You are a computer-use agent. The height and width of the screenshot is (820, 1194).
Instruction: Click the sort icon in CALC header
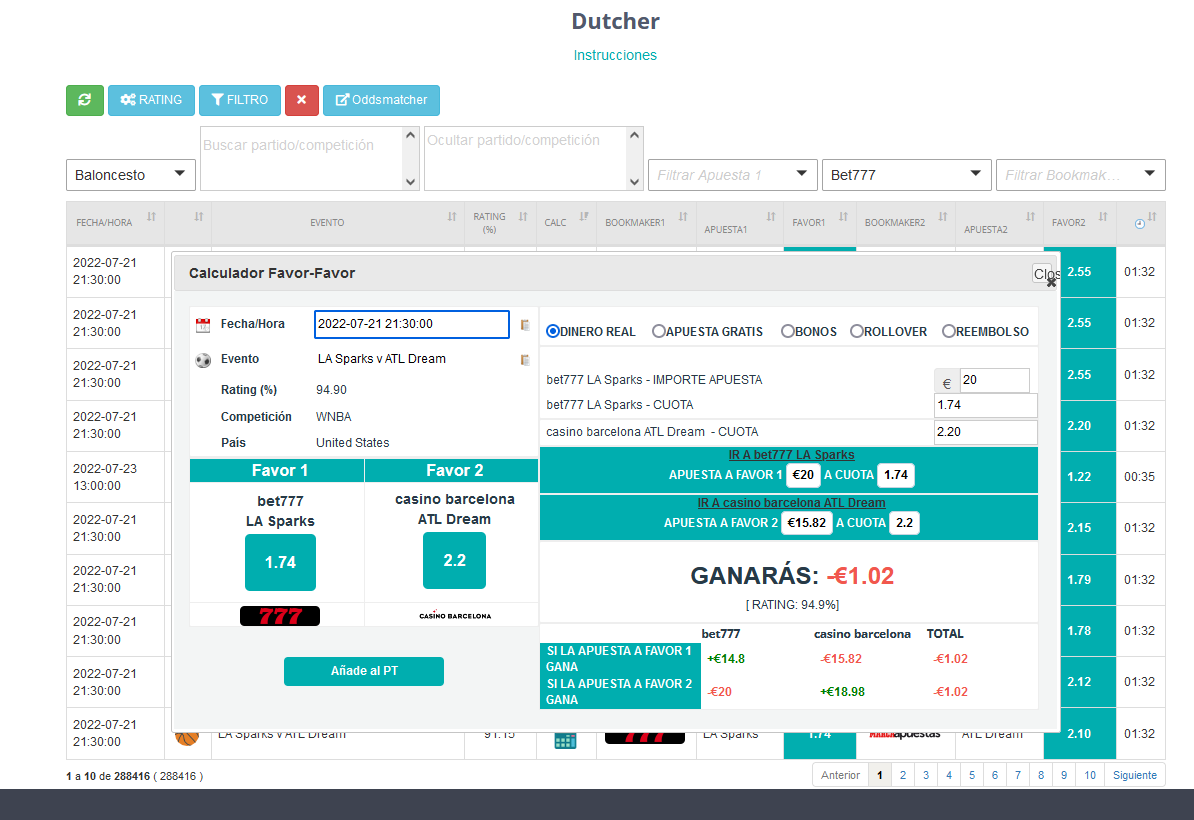click(x=584, y=217)
